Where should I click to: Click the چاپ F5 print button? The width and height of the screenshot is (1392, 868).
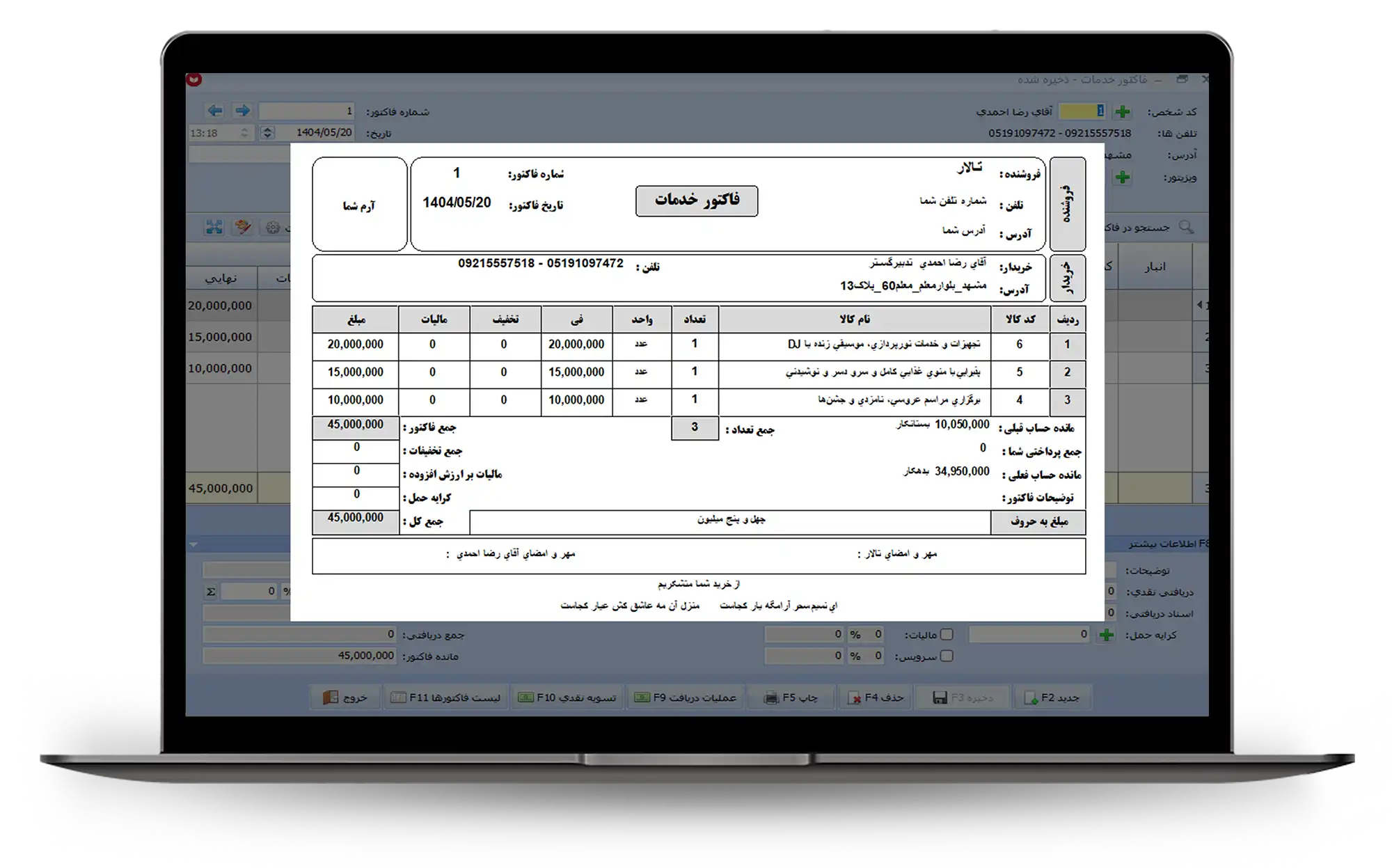tap(791, 697)
